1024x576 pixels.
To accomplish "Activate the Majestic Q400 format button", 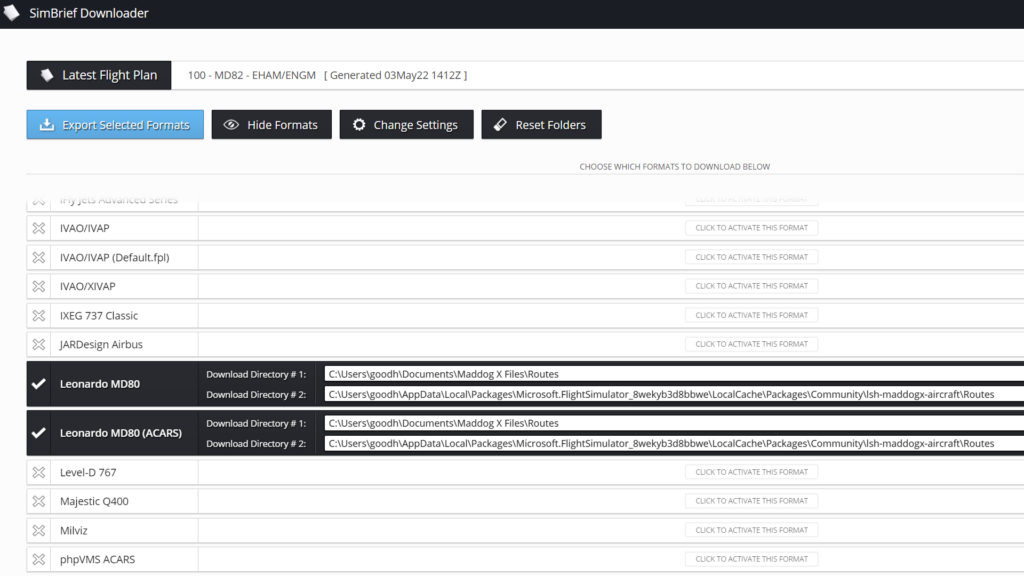I will tap(751, 501).
